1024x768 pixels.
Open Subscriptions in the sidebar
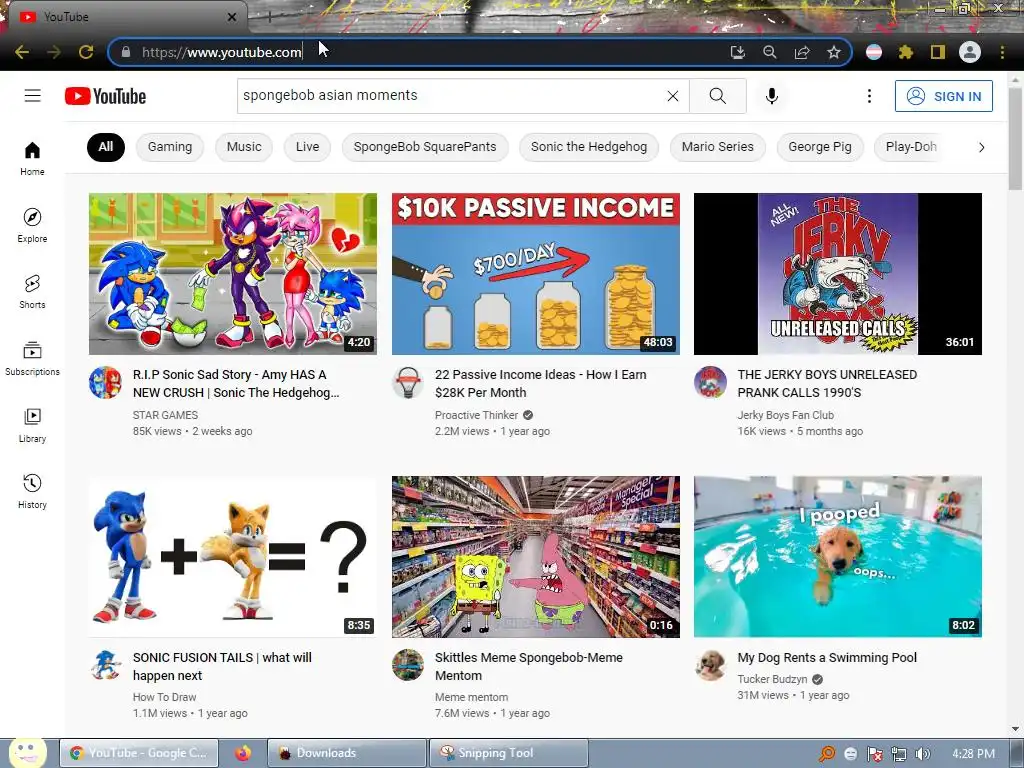(32, 359)
